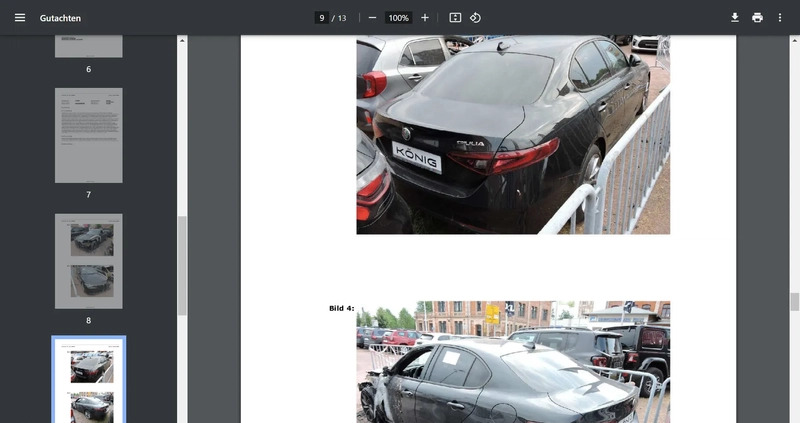The width and height of the screenshot is (800, 423).
Task: Click the page 7 number label
Action: pos(89,194)
